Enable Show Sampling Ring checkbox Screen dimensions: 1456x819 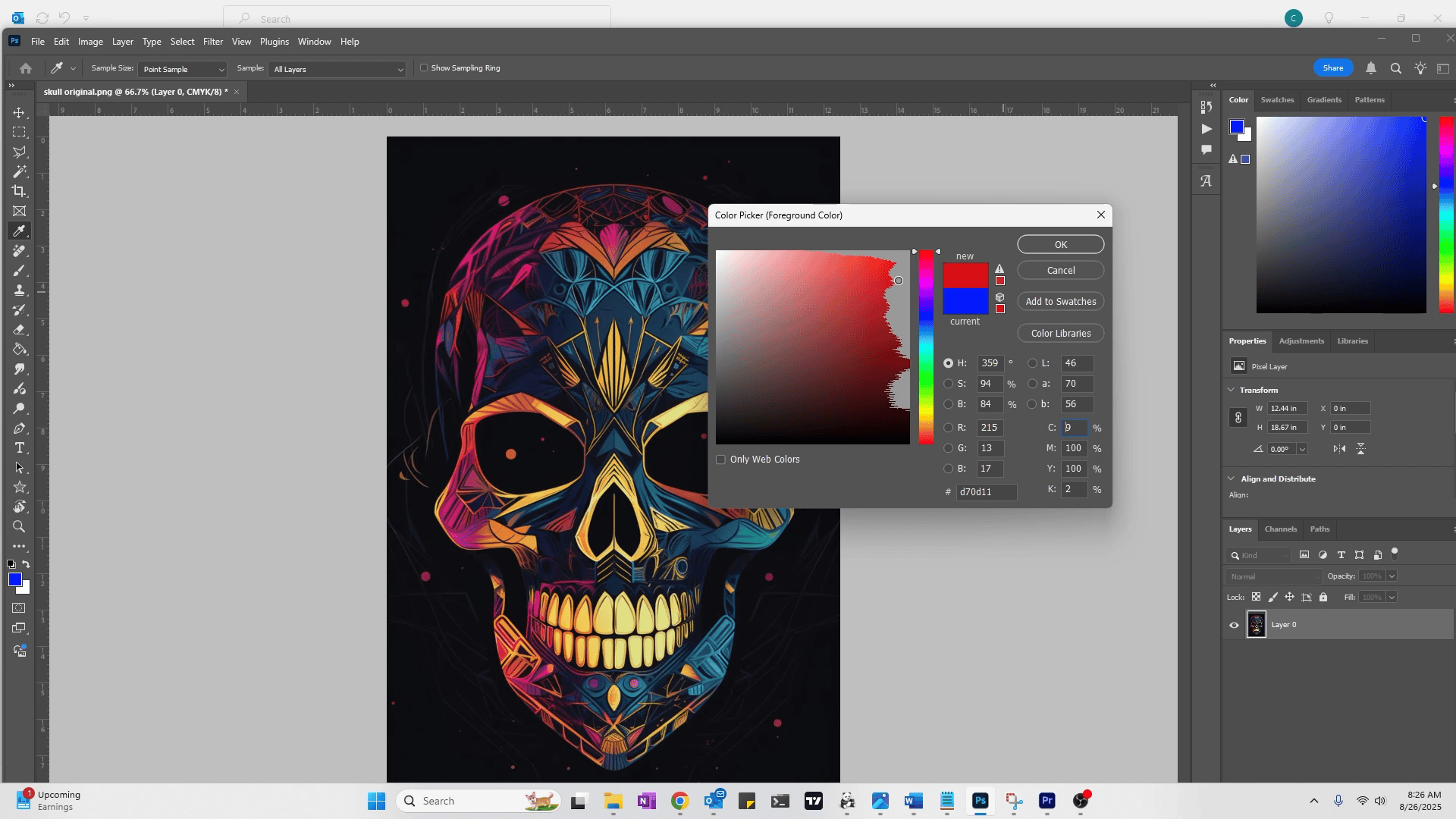[x=425, y=68]
